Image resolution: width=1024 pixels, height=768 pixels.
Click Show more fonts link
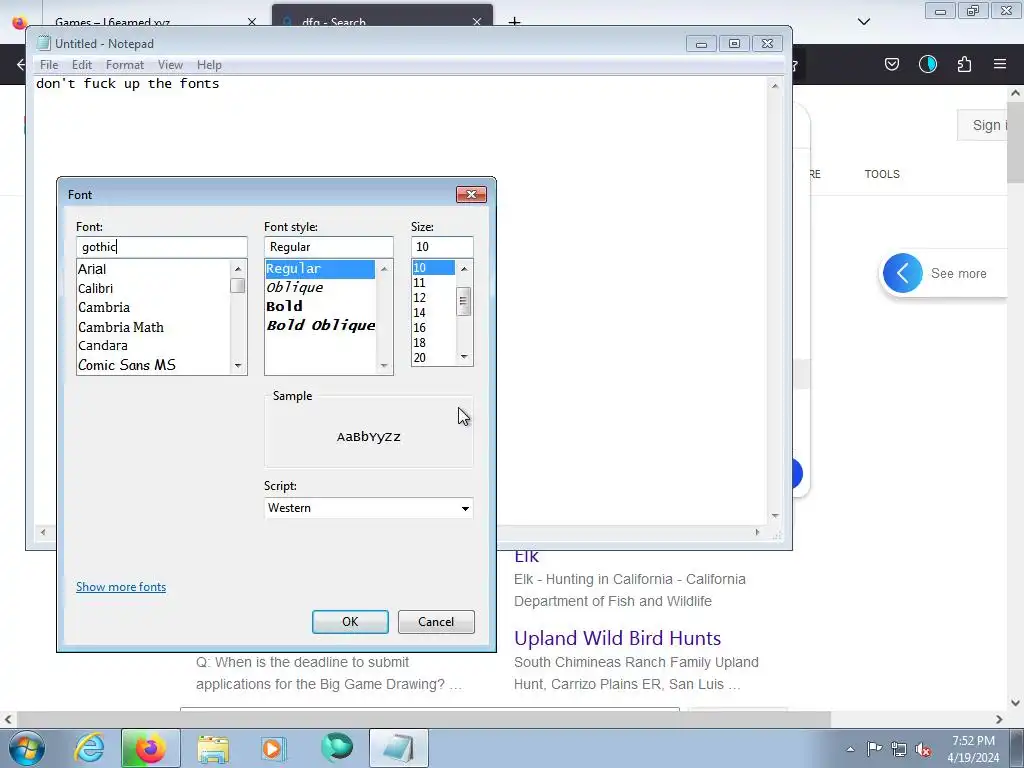pyautogui.click(x=121, y=586)
